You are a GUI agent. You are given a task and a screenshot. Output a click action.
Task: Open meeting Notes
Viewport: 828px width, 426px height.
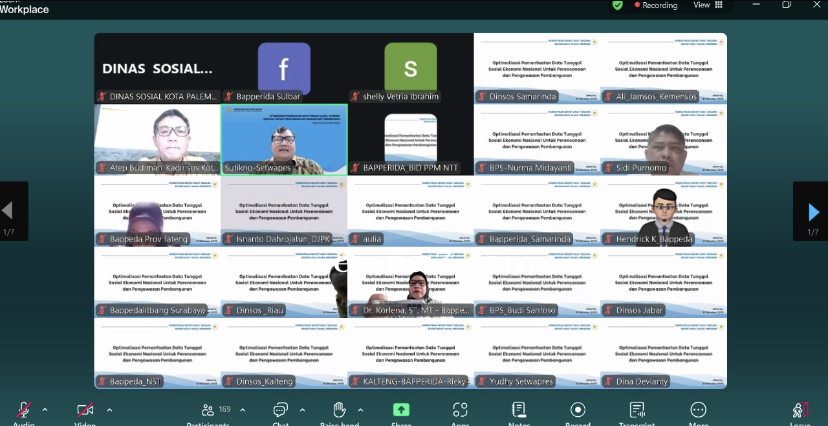pyautogui.click(x=519, y=410)
